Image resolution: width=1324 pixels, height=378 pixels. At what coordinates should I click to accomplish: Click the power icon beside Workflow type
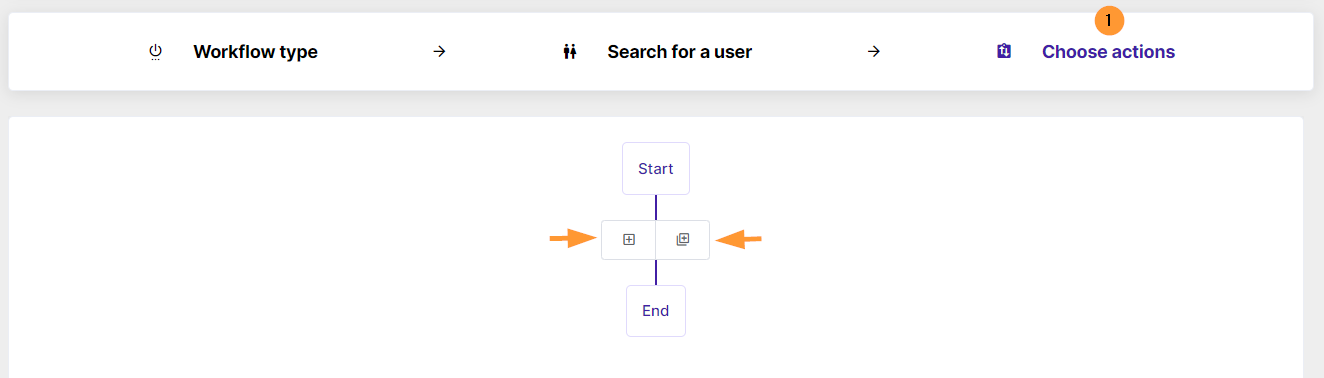click(x=155, y=52)
